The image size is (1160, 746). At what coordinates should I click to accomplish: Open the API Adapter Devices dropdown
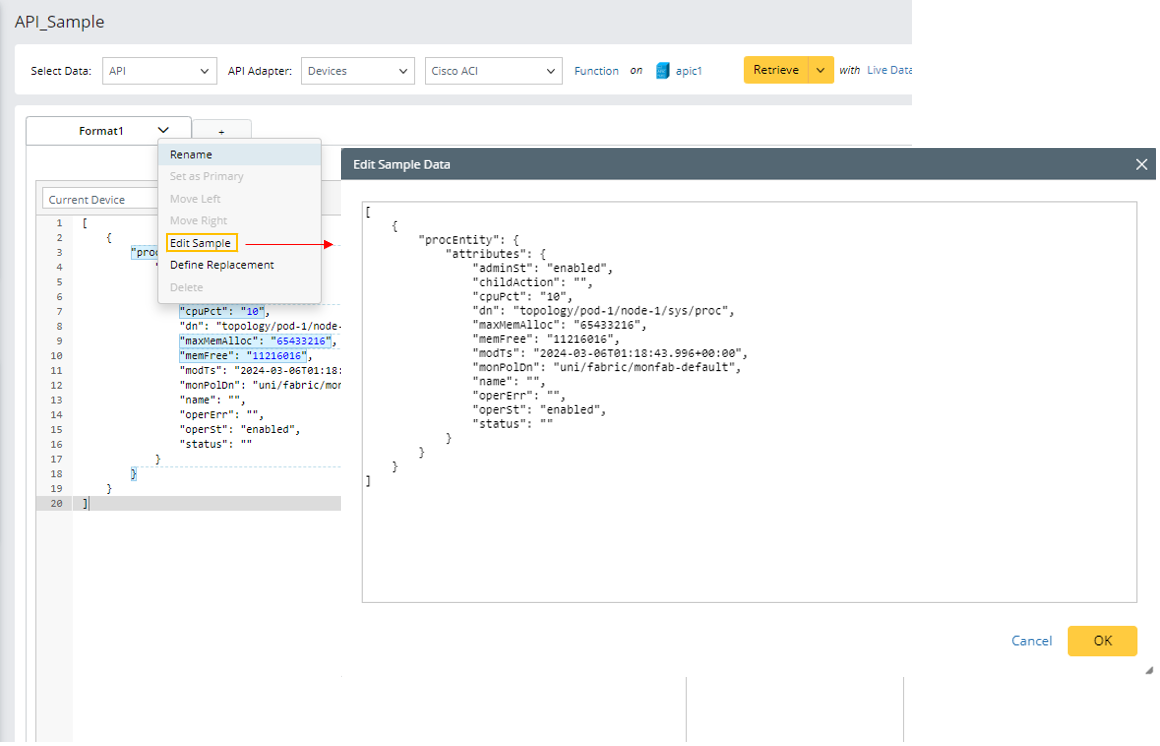[357, 71]
